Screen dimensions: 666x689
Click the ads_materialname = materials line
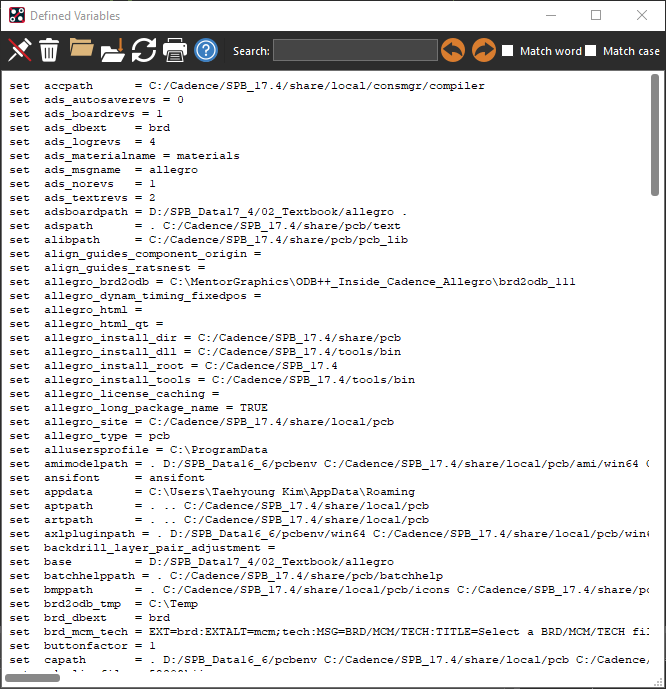[x=124, y=156]
